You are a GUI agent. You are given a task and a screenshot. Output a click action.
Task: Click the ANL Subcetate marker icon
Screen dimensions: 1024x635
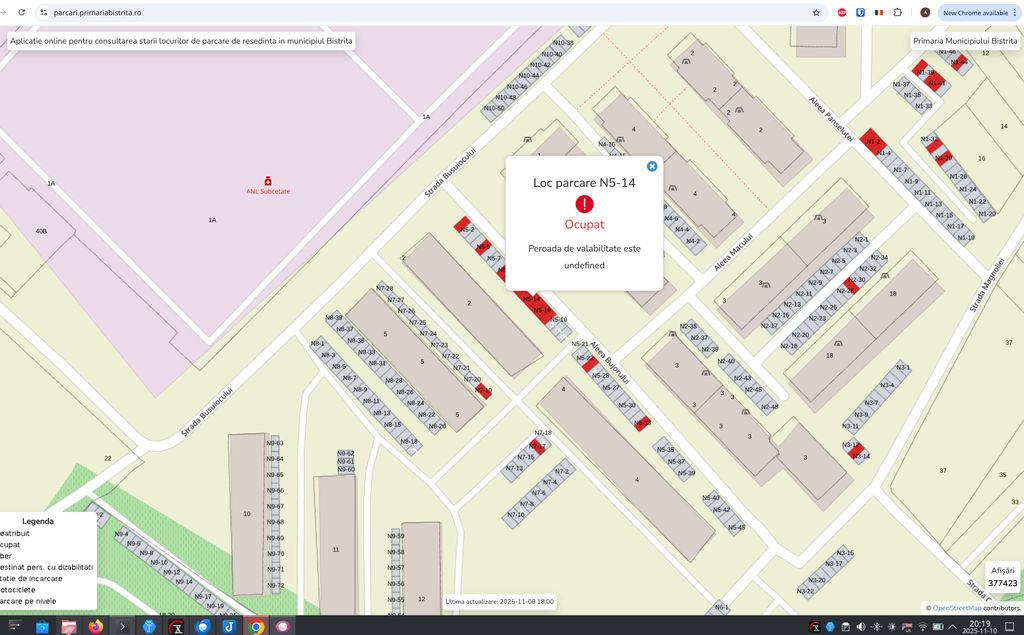267,181
